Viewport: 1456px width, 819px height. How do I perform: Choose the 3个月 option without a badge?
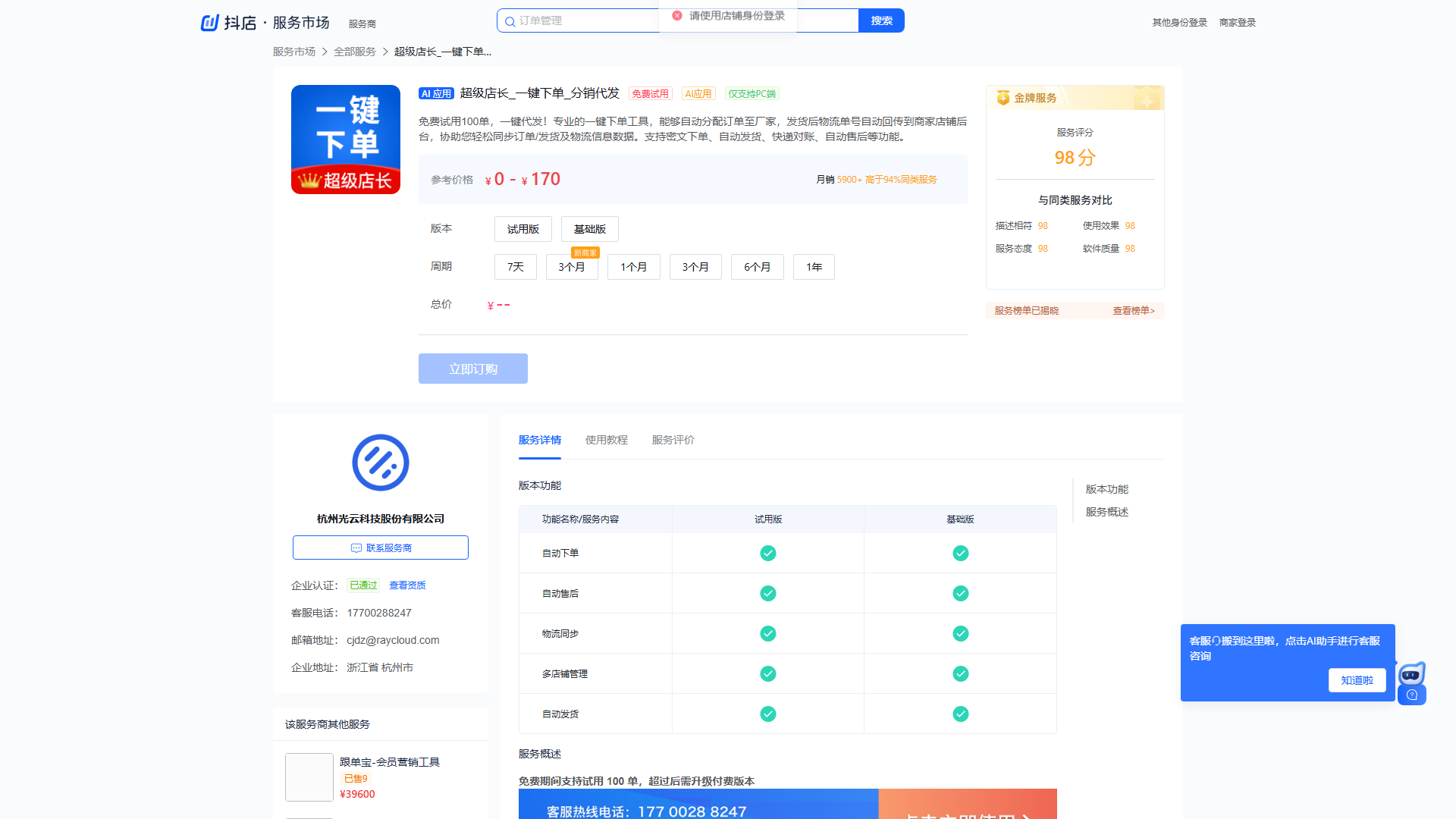[695, 267]
